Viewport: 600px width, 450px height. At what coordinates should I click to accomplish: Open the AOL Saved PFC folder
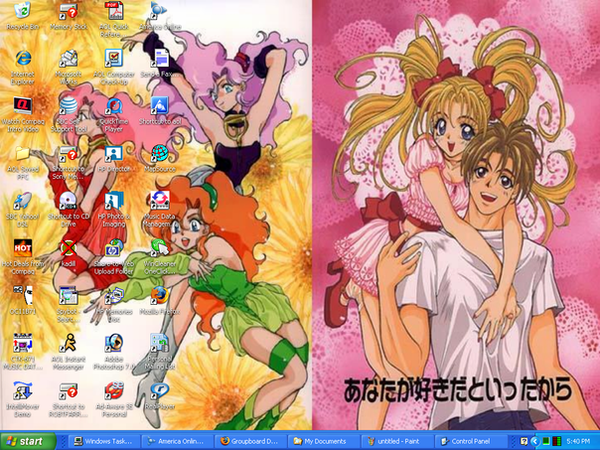23,153
